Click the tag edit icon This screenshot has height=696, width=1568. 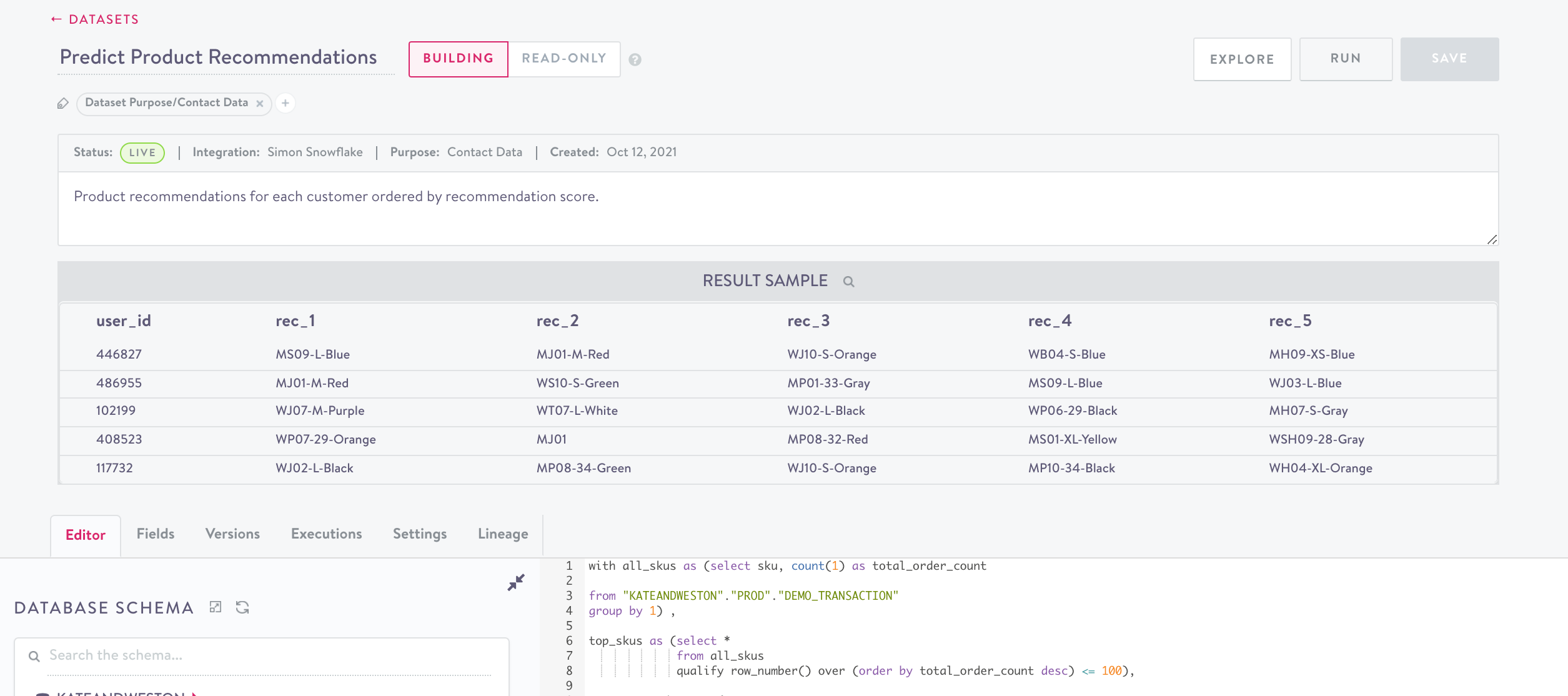tap(63, 103)
